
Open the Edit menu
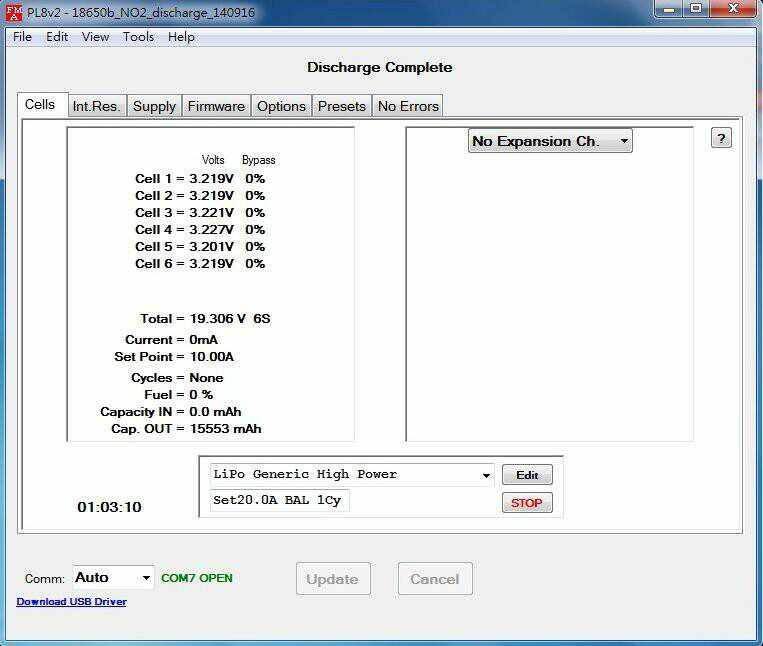57,36
